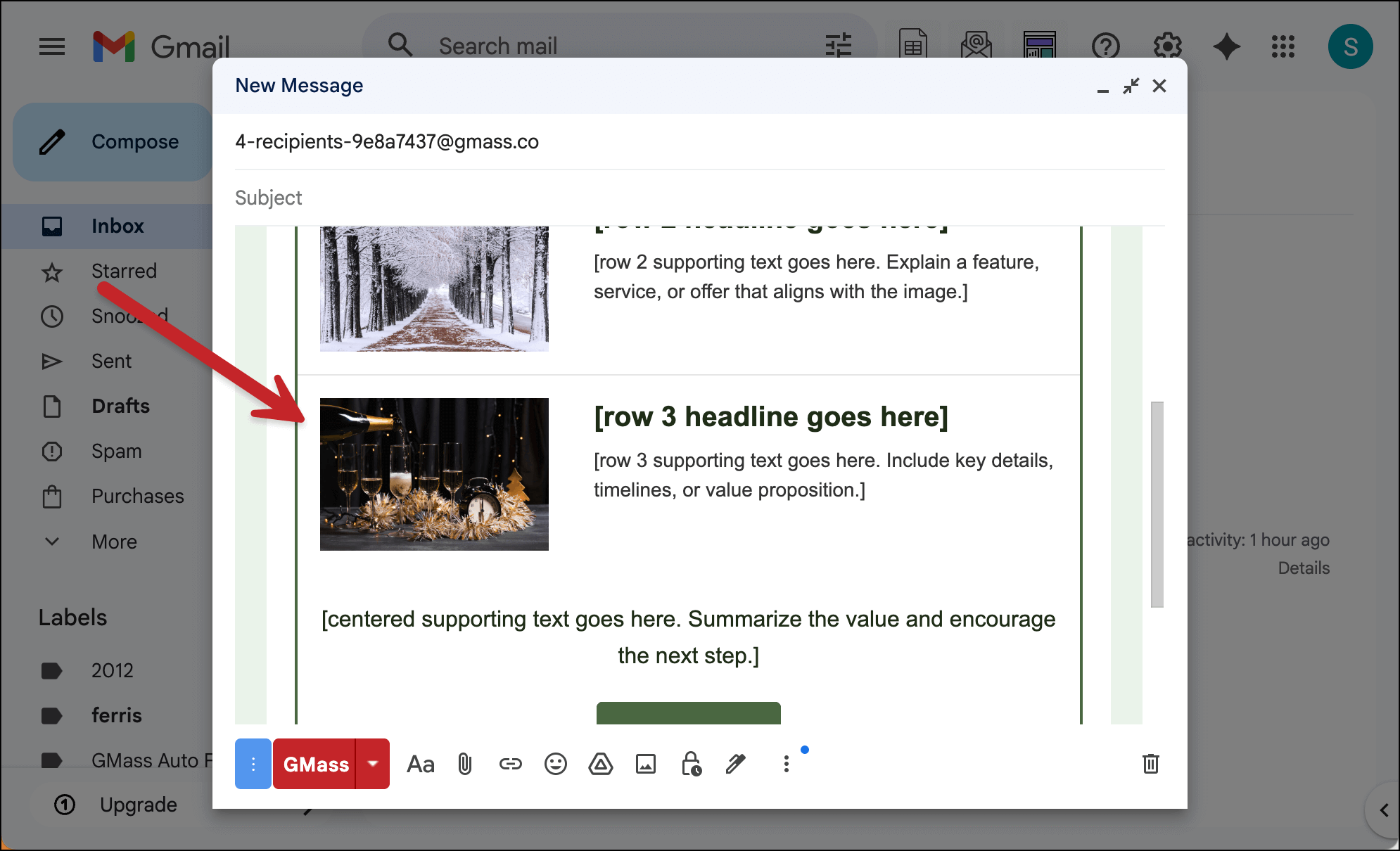Discard the draft with the trash icon

(1151, 764)
